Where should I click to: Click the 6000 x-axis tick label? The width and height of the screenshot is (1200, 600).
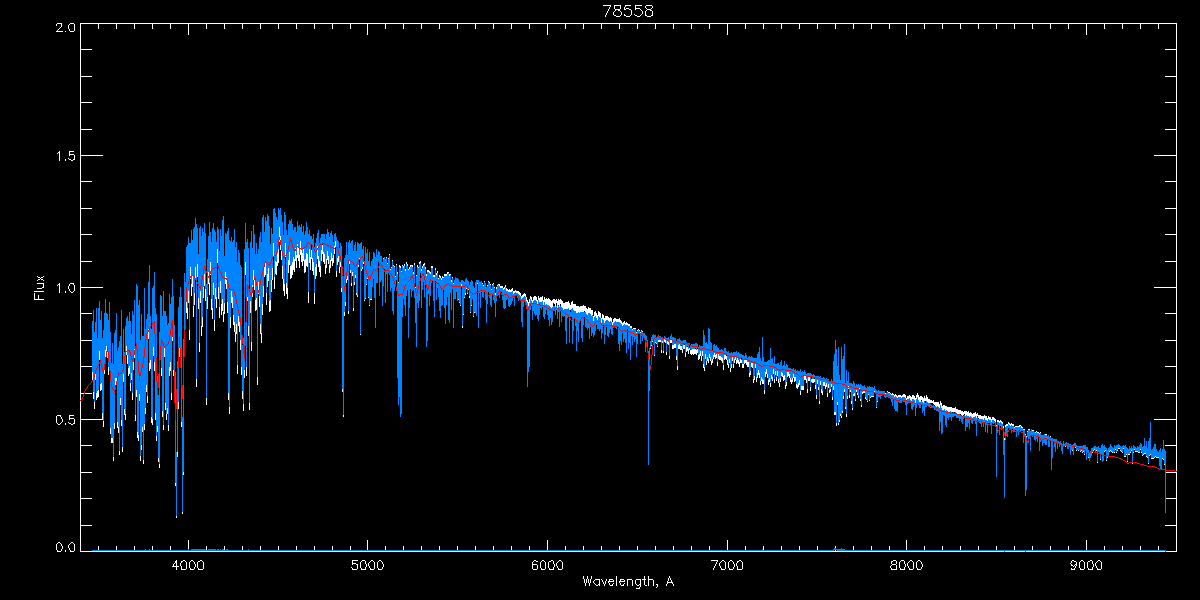(547, 565)
